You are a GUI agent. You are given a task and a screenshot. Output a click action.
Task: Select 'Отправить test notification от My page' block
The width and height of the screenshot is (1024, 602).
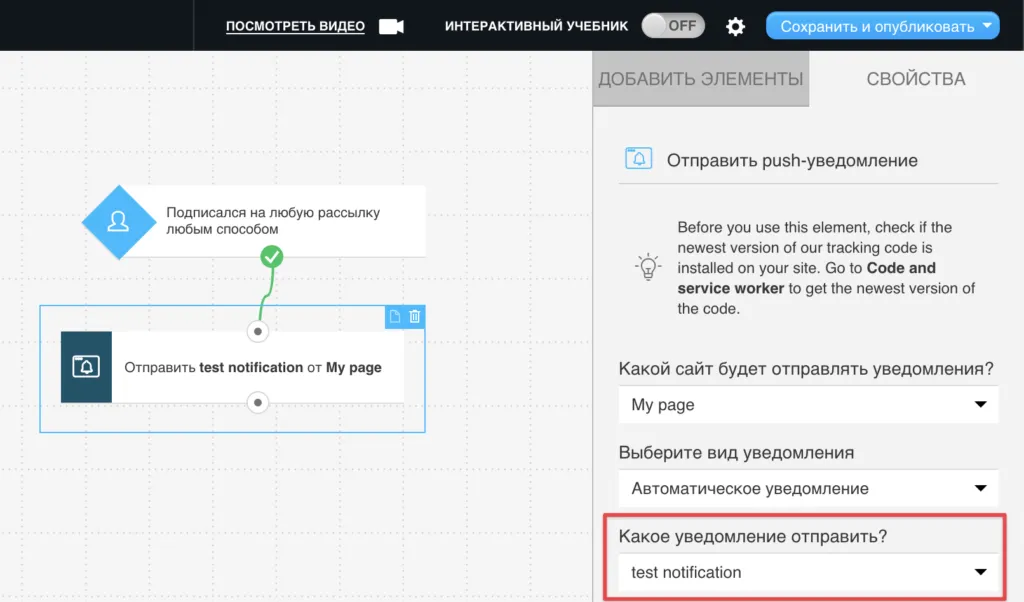pyautogui.click(x=232, y=367)
